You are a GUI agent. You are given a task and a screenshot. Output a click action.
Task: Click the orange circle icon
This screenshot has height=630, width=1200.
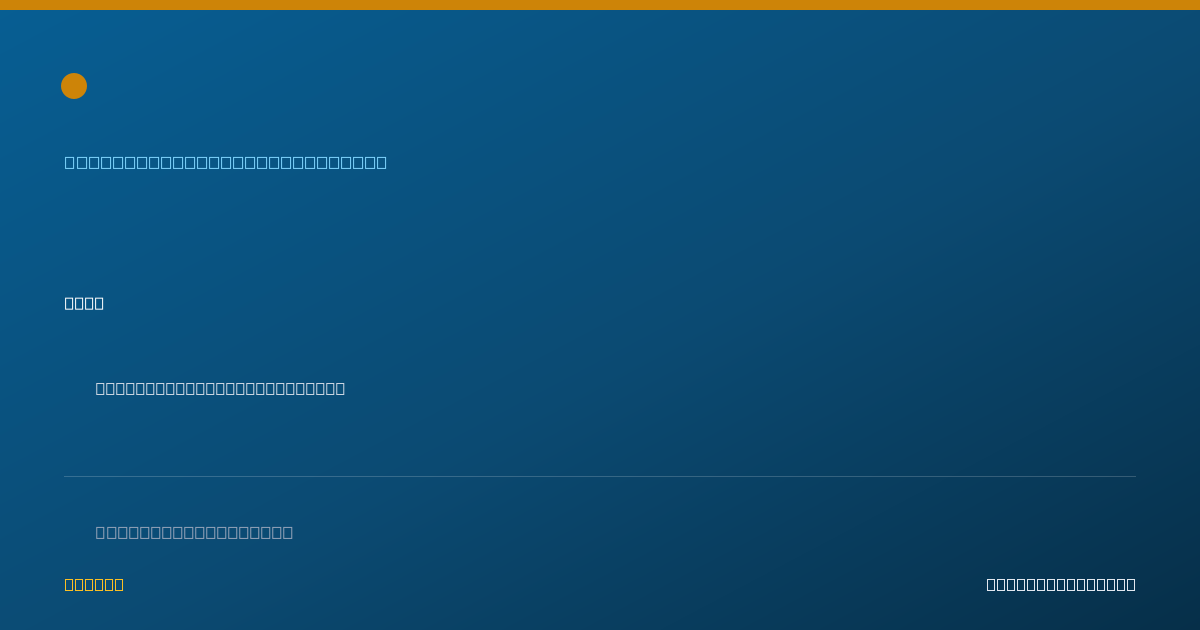click(x=74, y=86)
